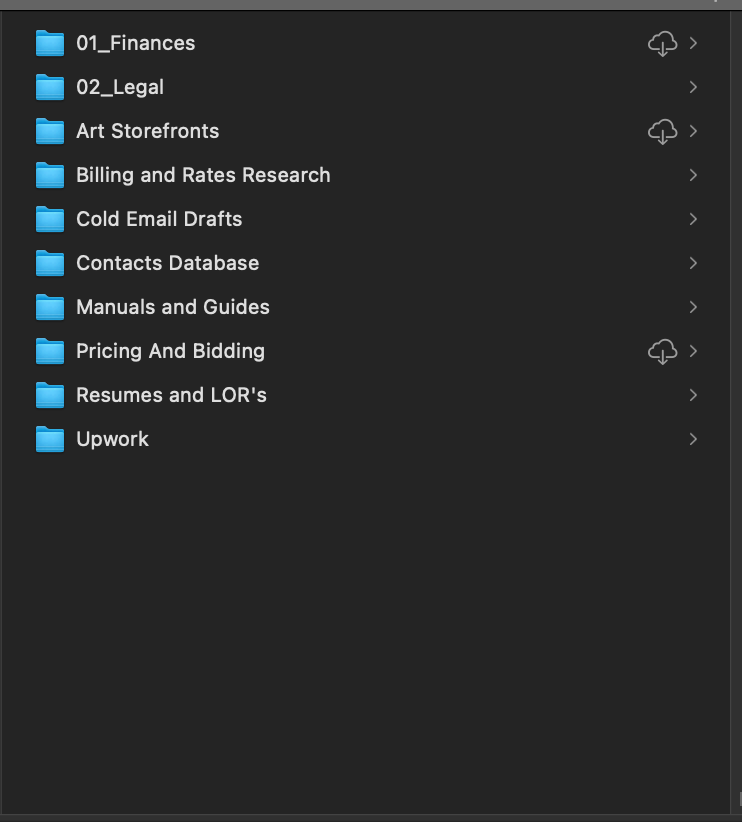Expand the Billing and Rates Research chevron
The image size is (742, 822).
coord(693,175)
